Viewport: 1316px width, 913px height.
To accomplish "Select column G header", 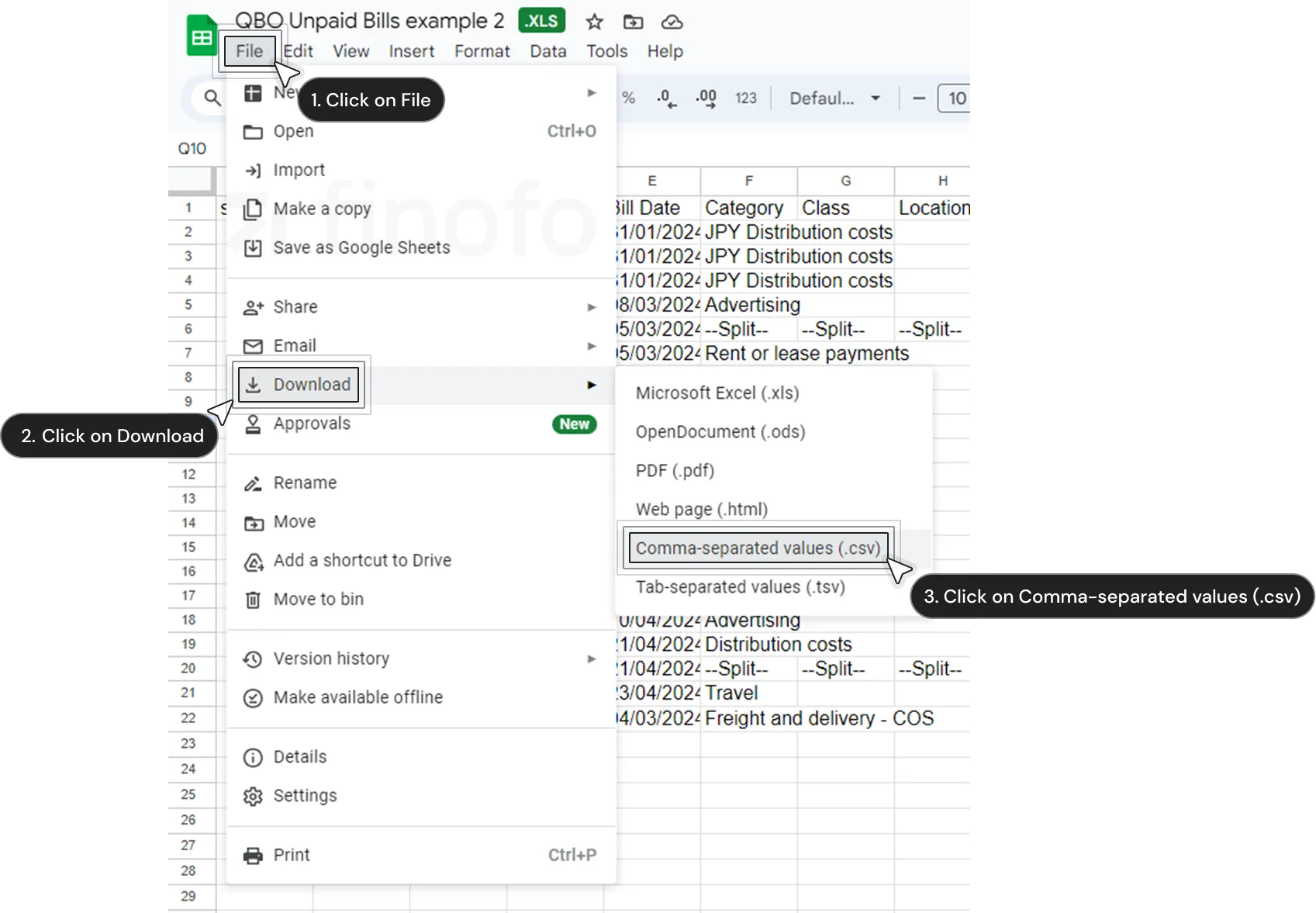I will 846,181.
